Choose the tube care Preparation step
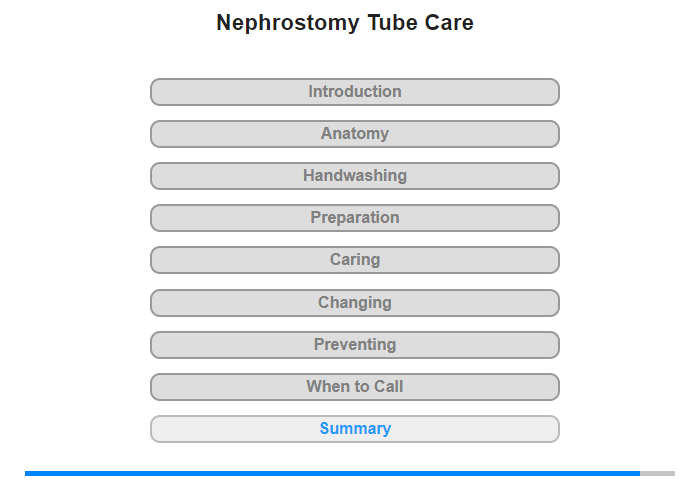This screenshot has height=480, width=700. pyautogui.click(x=354, y=218)
